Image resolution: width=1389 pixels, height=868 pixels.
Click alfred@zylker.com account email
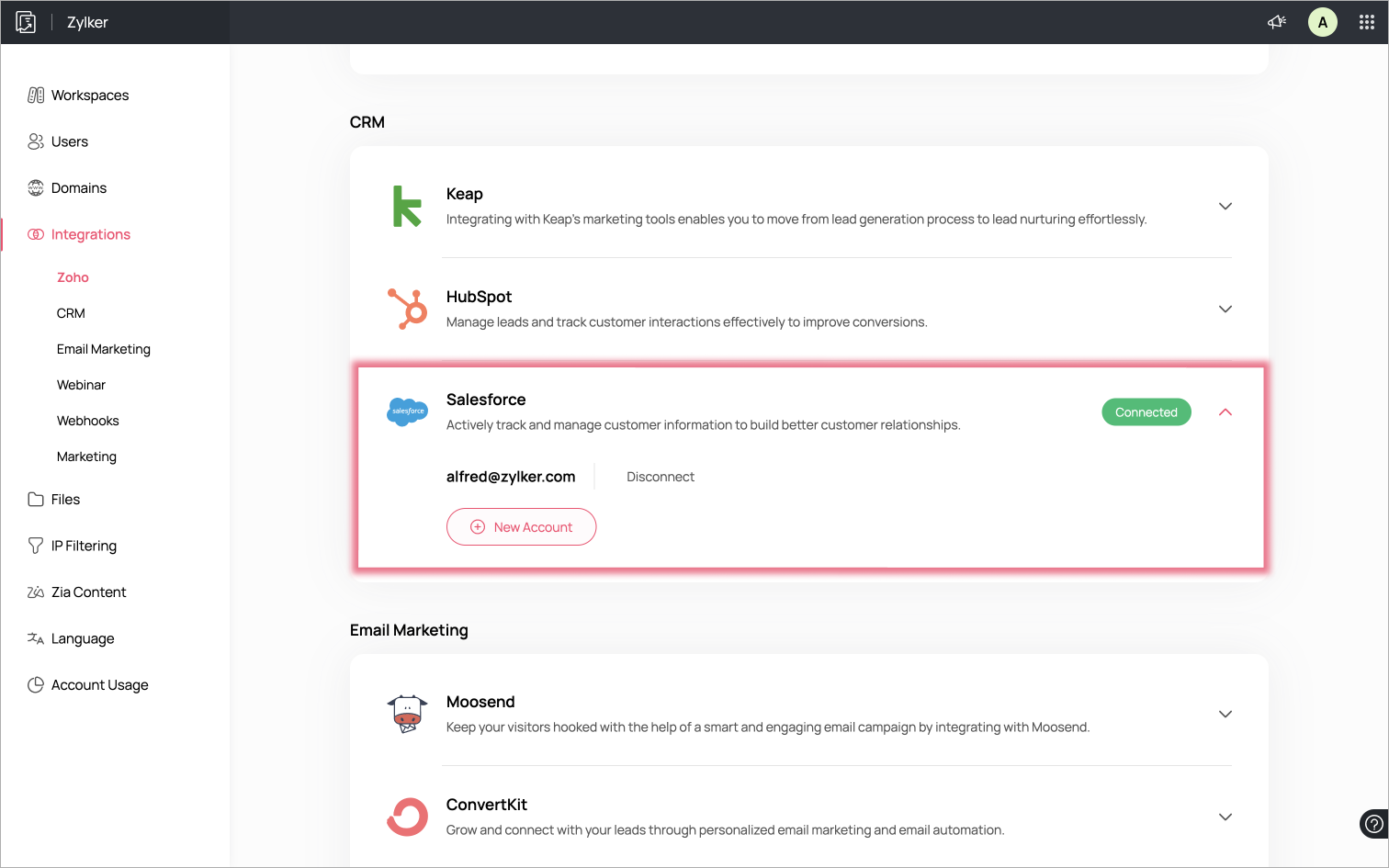click(x=511, y=477)
